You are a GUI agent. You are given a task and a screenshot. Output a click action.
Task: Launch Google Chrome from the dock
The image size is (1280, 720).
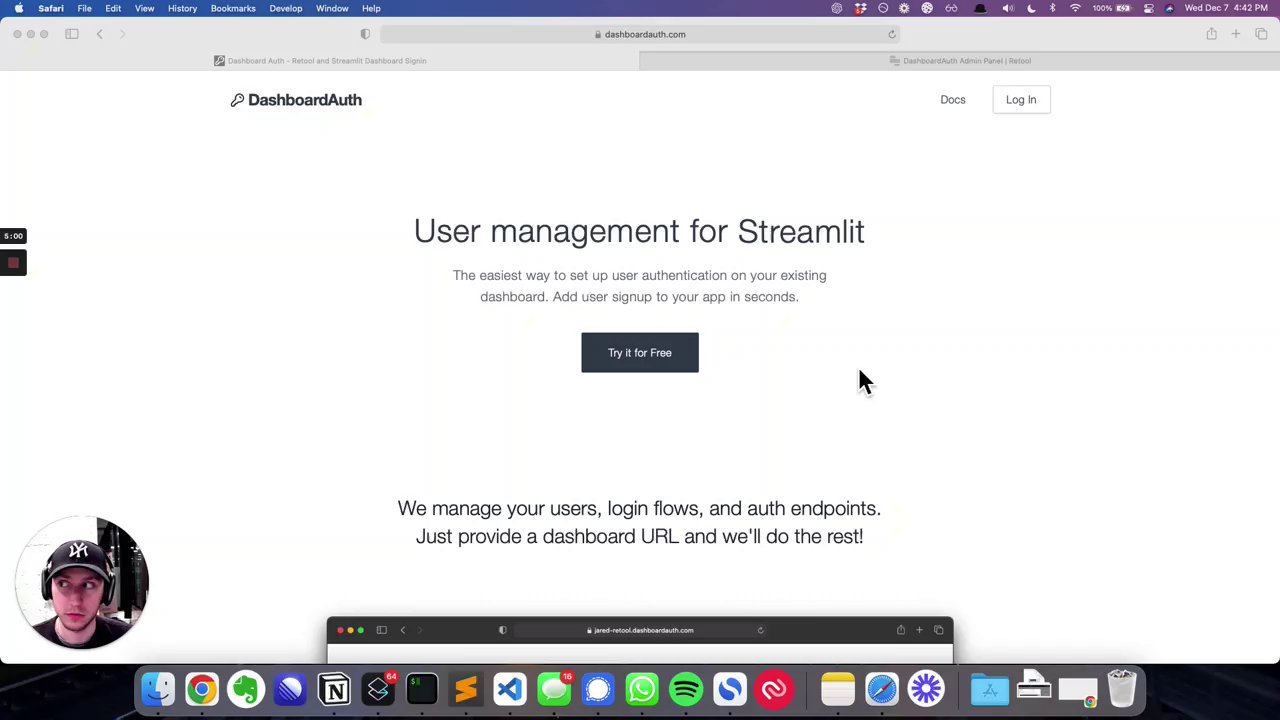tap(201, 689)
